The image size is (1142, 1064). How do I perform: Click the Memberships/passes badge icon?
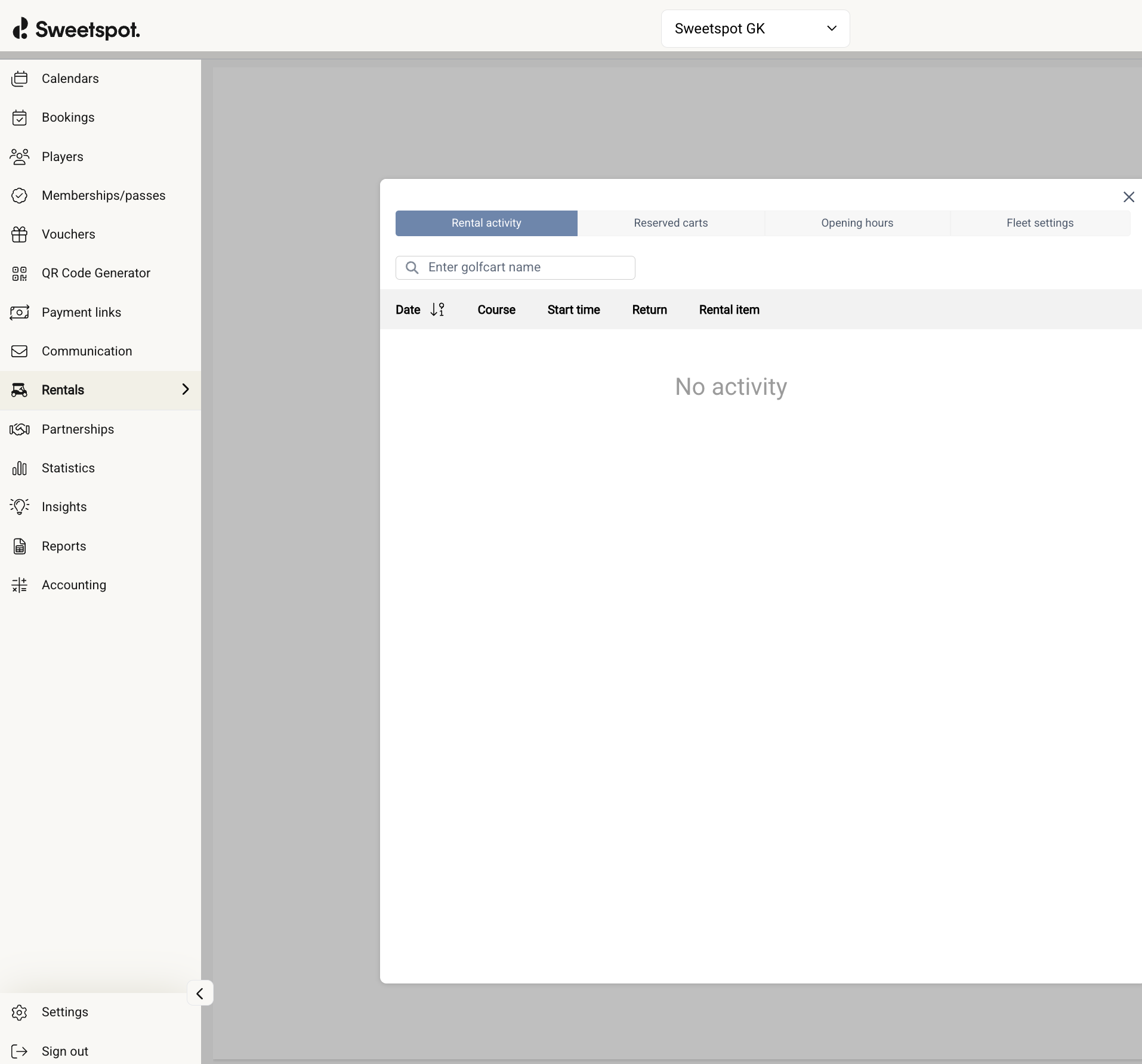20,196
